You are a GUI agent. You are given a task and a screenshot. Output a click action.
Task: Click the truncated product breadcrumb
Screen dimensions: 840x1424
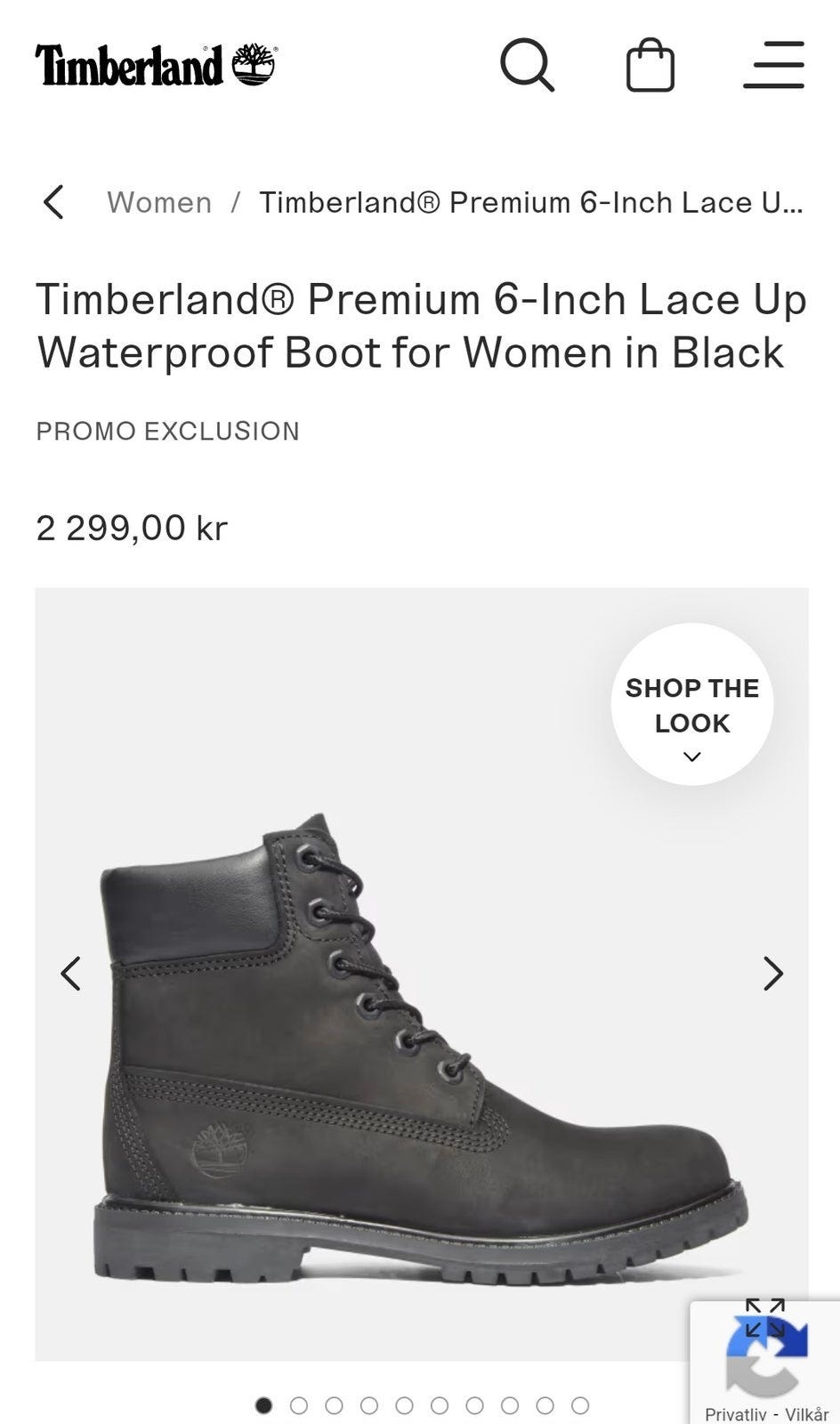click(x=531, y=202)
